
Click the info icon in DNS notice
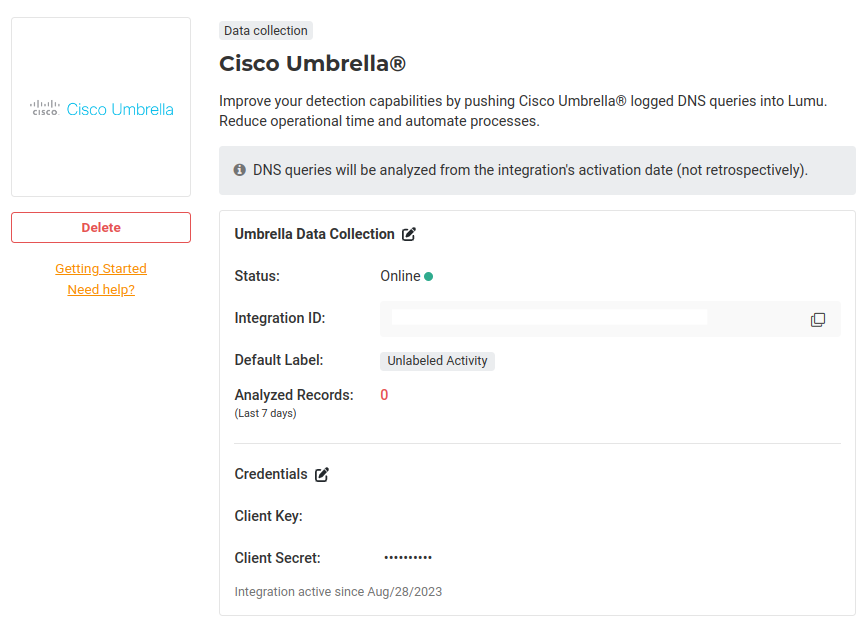point(240,170)
